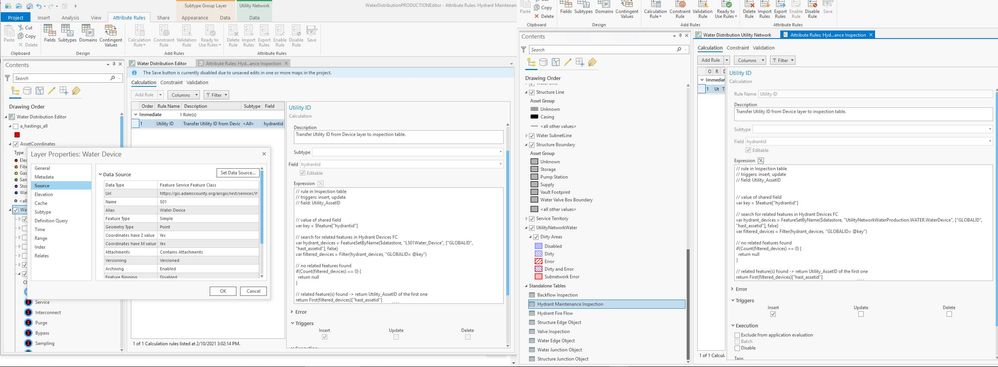Toggle UtilityNetworkWater layer checkbox

pos(532,227)
